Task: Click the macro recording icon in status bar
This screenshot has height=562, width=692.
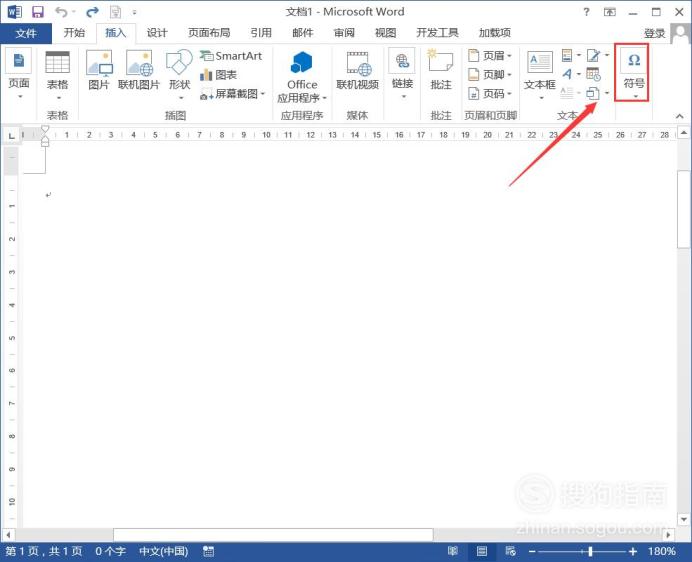Action: coord(208,551)
